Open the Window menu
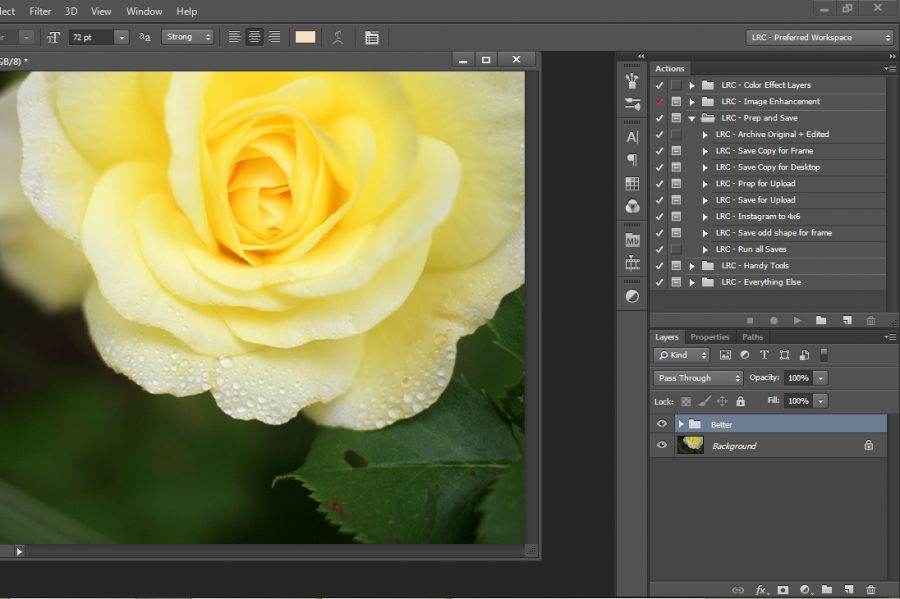Viewport: 900px width, 599px height. coord(144,11)
